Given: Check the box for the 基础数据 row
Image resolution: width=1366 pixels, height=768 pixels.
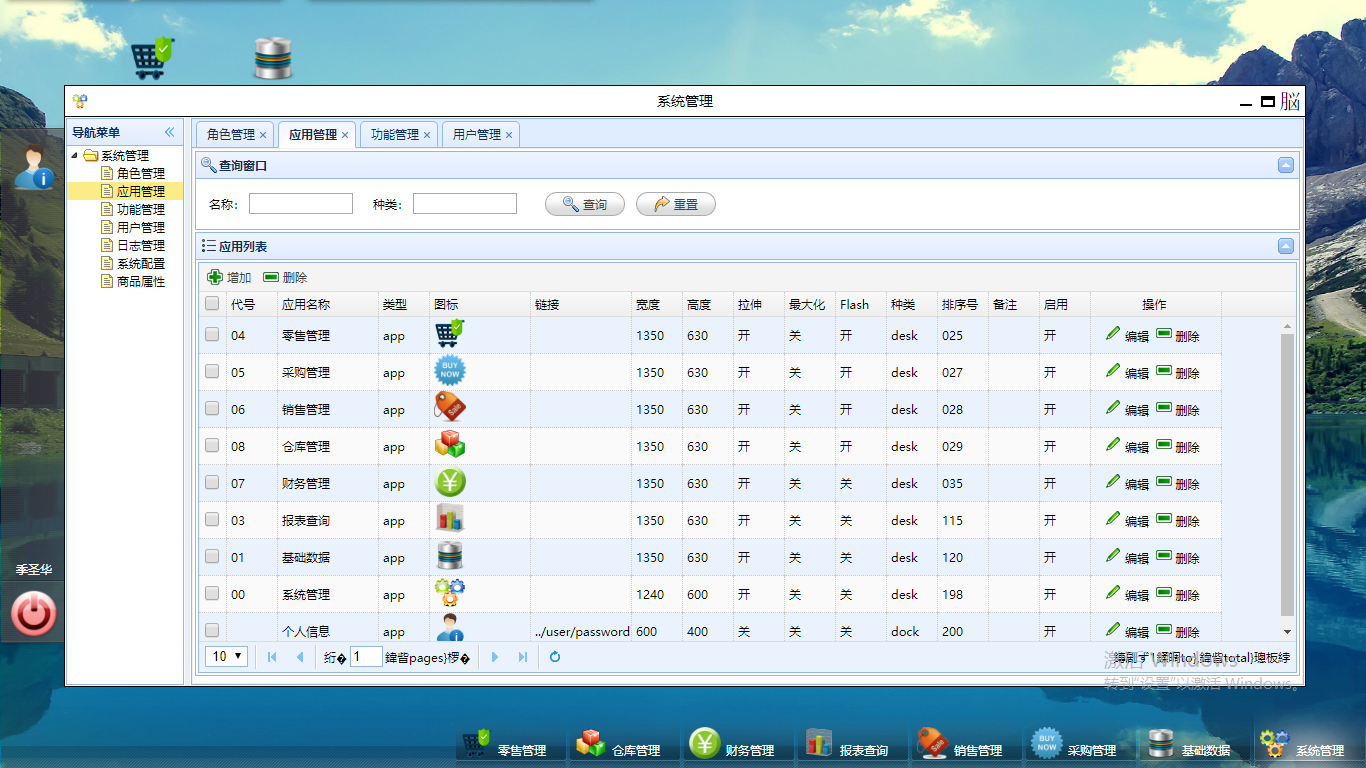Looking at the screenshot, I should (x=212, y=556).
